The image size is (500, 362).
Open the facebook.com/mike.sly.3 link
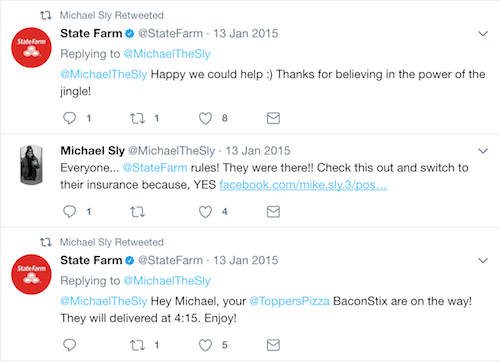coord(303,185)
